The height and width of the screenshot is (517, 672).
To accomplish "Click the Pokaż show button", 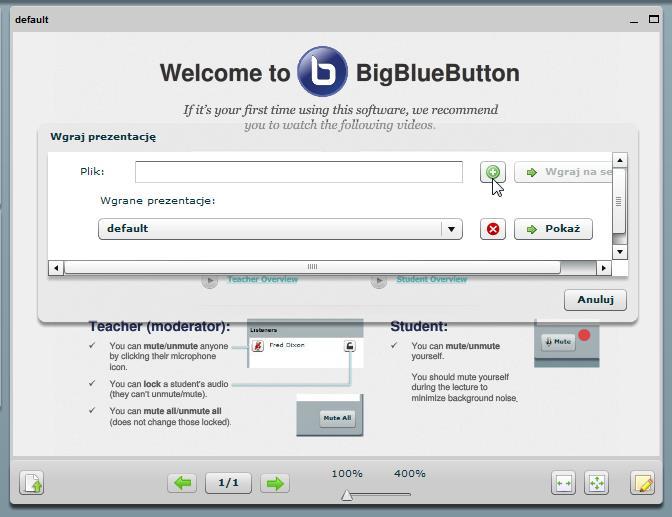I will pyautogui.click(x=553, y=229).
